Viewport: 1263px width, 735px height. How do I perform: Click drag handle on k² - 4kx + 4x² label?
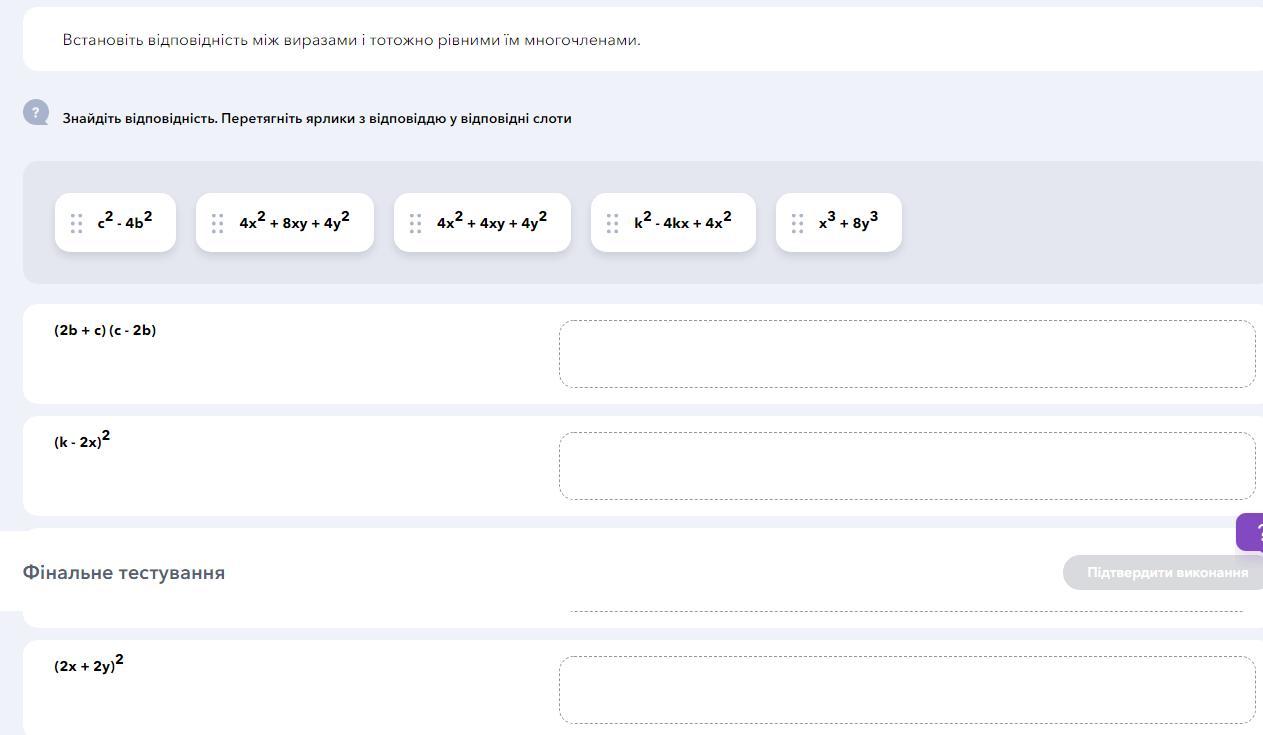(x=612, y=223)
